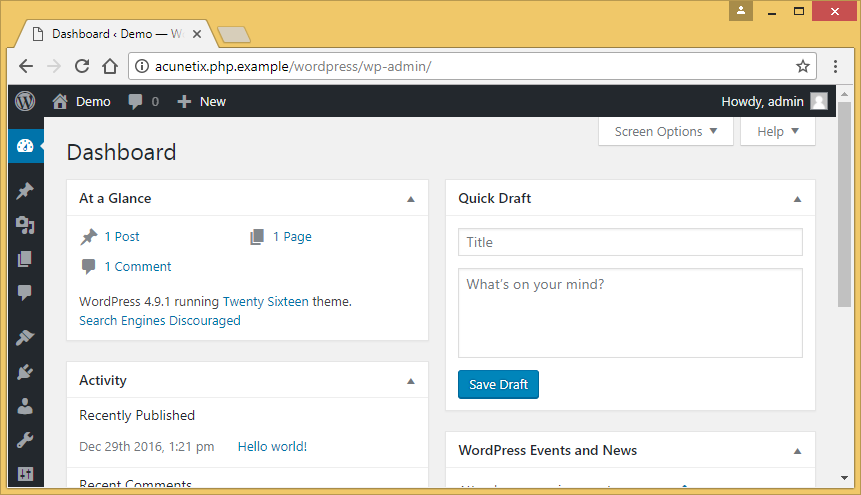The image size is (861, 495).
Task: Expand the Help dropdown
Action: point(778,132)
